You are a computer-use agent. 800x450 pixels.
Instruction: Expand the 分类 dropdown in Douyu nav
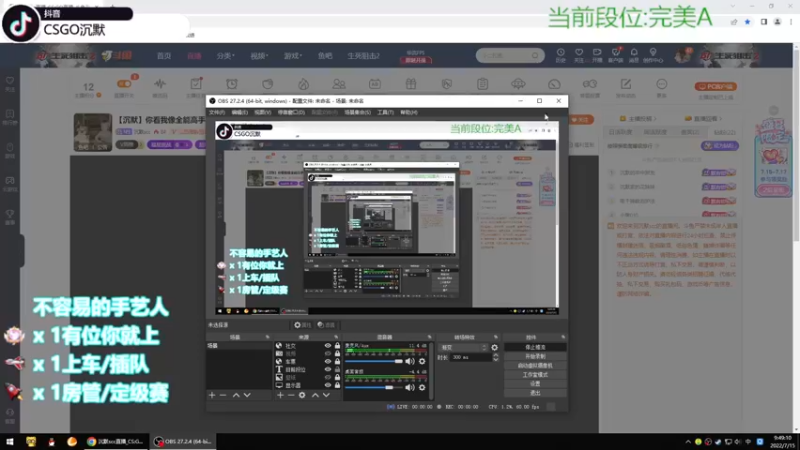[225, 56]
